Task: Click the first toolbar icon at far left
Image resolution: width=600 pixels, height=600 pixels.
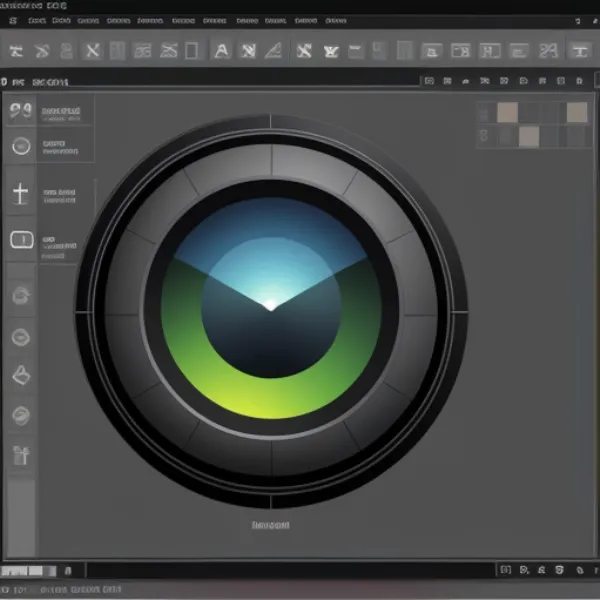Action: click(x=16, y=51)
